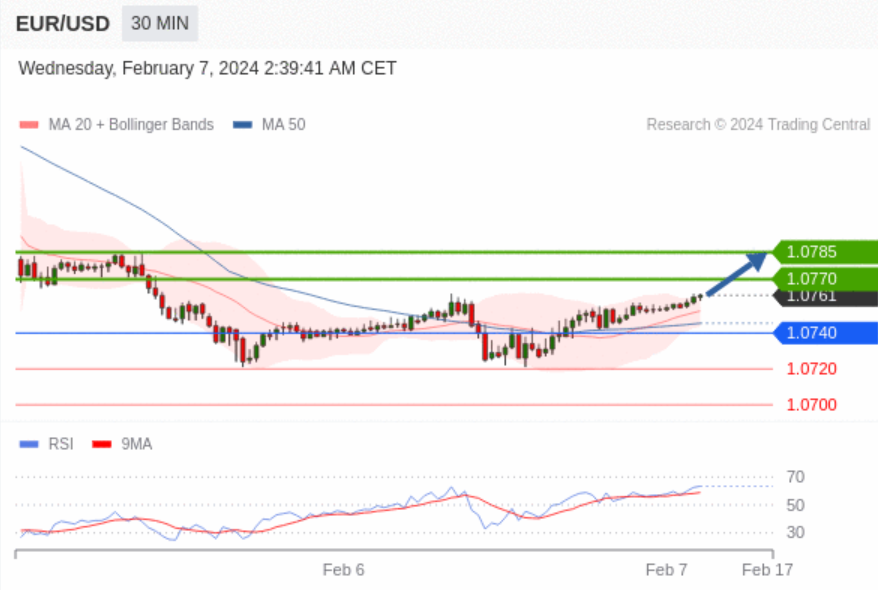Image resolution: width=878 pixels, height=590 pixels.
Task: Select the 1.0740 blue pivot label
Action: click(825, 333)
